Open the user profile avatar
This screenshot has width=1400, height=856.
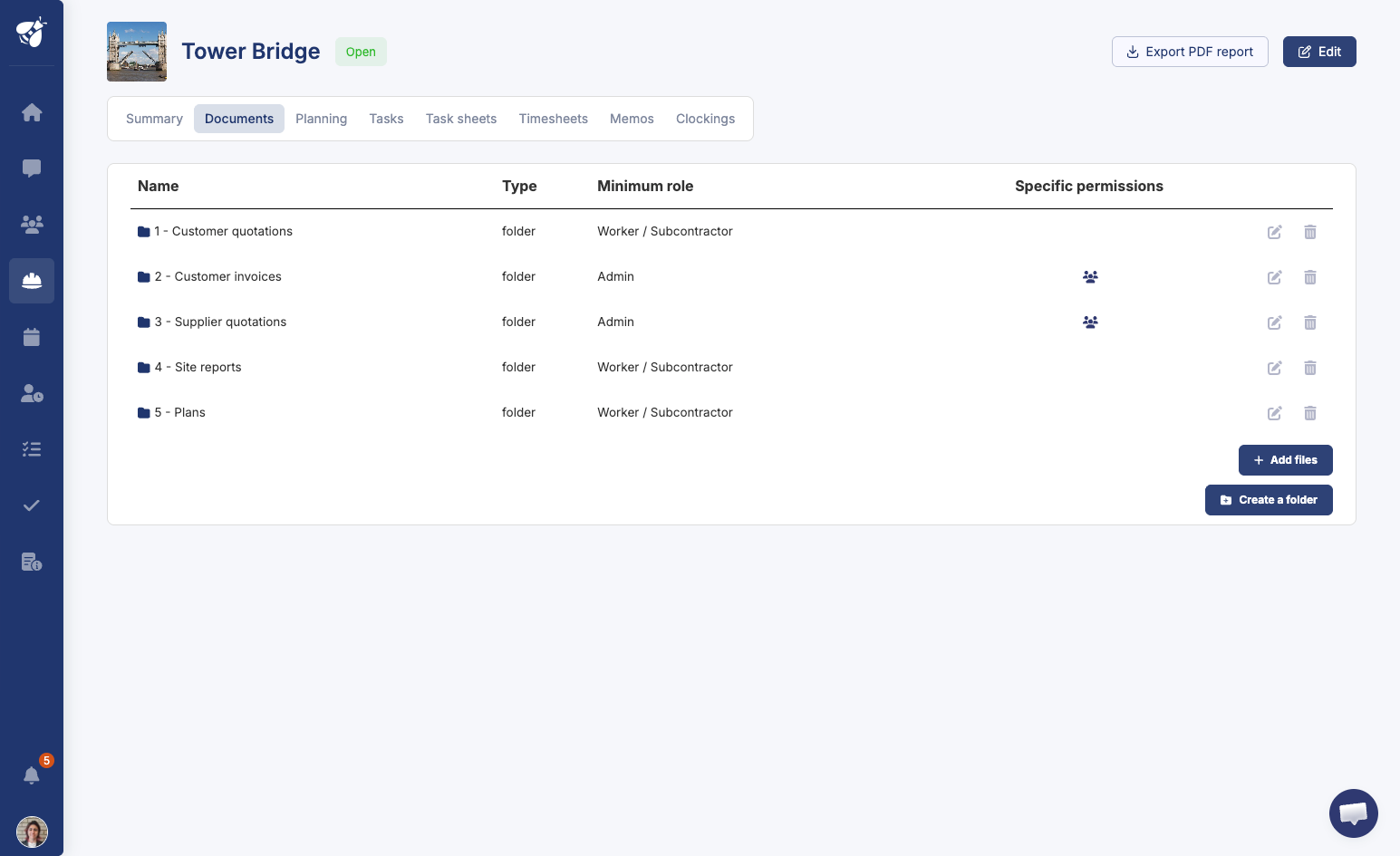32,832
